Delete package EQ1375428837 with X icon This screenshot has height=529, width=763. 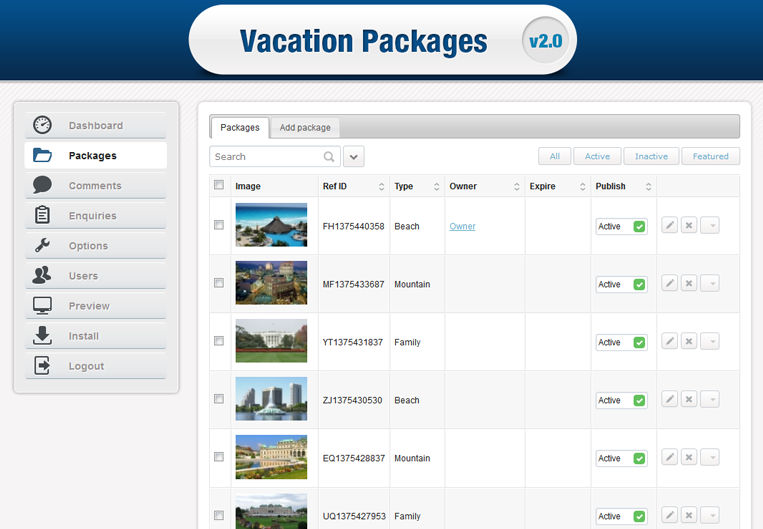[x=689, y=457]
